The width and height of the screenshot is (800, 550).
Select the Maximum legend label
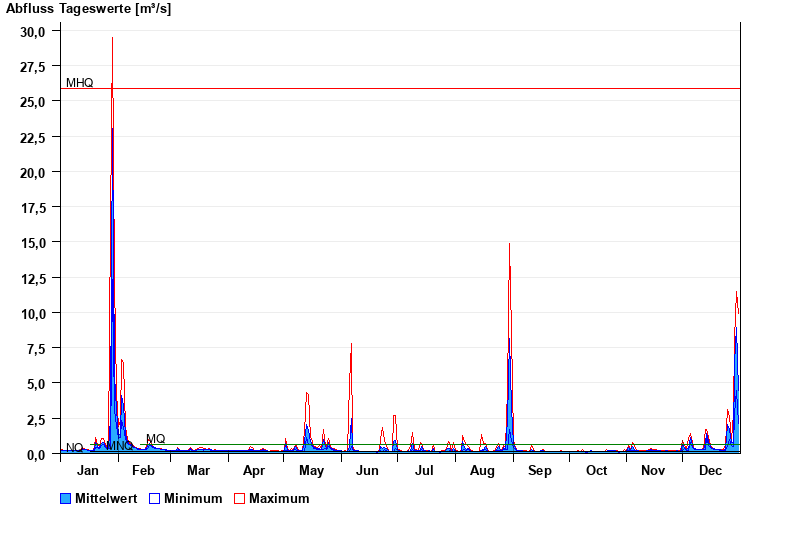coord(279,498)
